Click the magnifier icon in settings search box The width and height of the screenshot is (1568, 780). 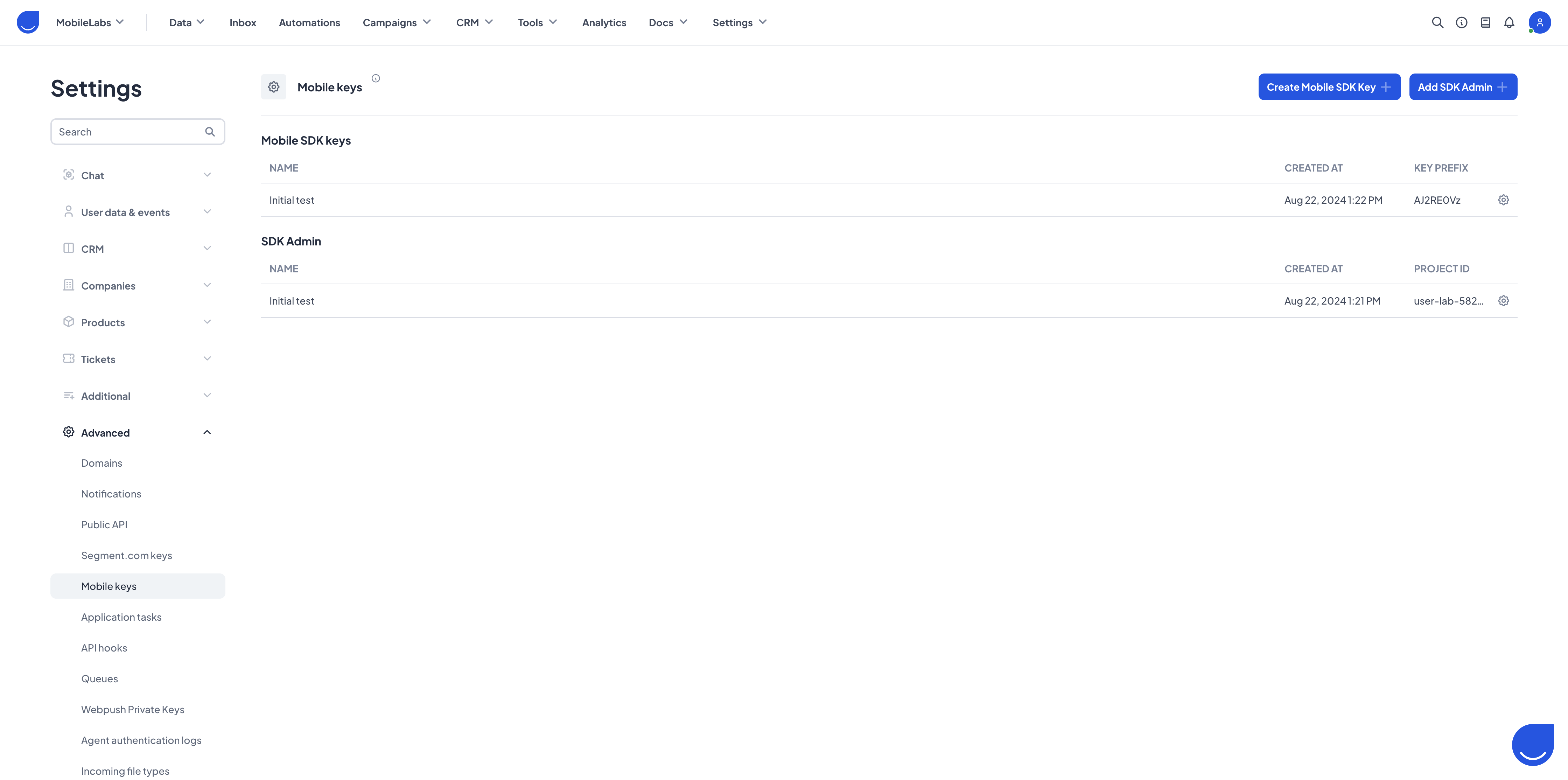[x=210, y=132]
